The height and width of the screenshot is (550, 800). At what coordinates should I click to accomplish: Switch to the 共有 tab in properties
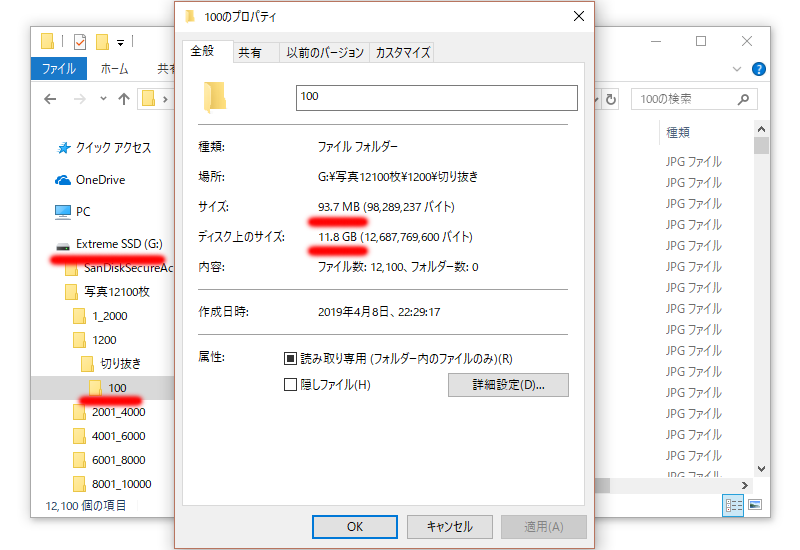tap(249, 53)
